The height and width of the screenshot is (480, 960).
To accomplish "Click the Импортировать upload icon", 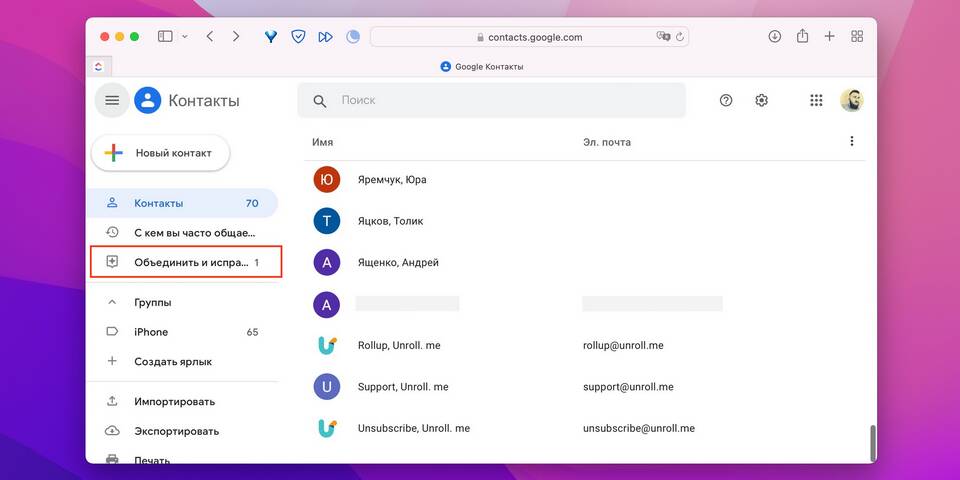I will click(x=112, y=402).
